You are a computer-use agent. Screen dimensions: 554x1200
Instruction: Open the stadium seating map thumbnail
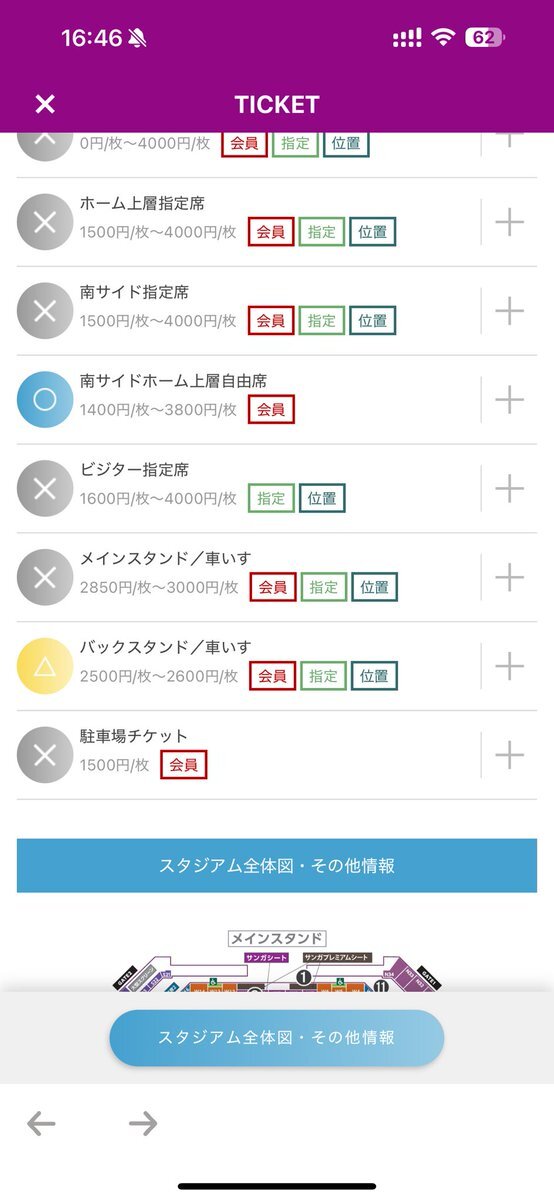pos(277,960)
